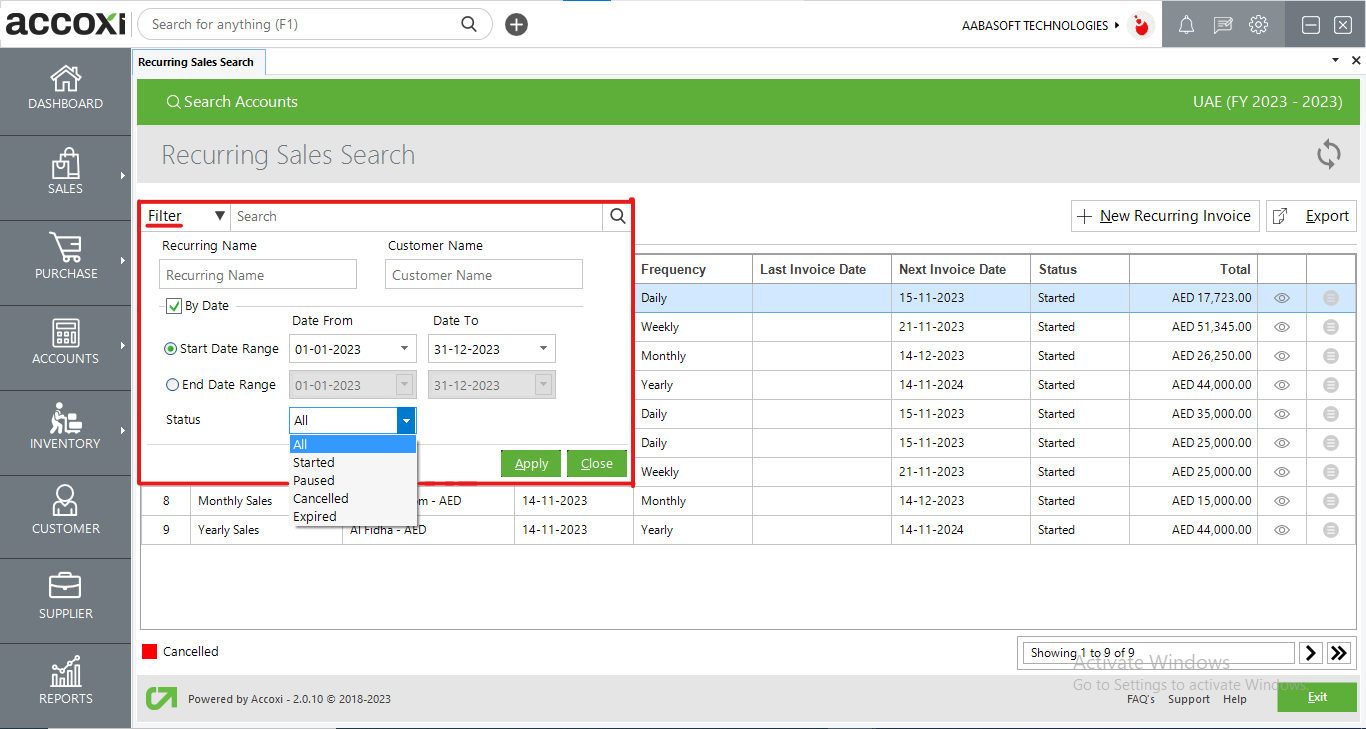
Task: Click the red Cancelled legend swatch
Action: 149,650
